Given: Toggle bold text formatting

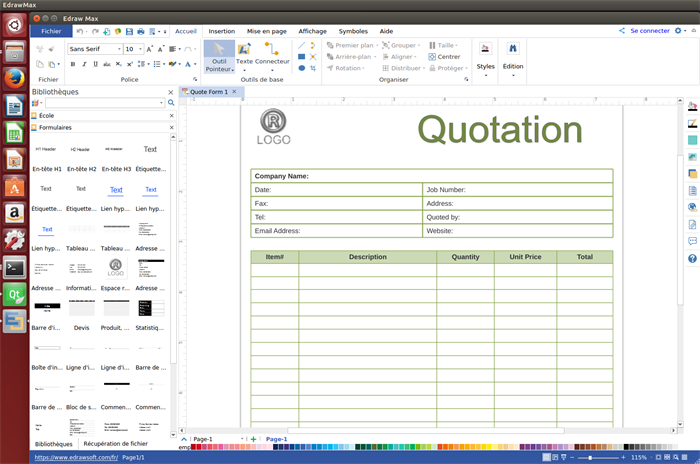Looking at the screenshot, I should point(73,64).
